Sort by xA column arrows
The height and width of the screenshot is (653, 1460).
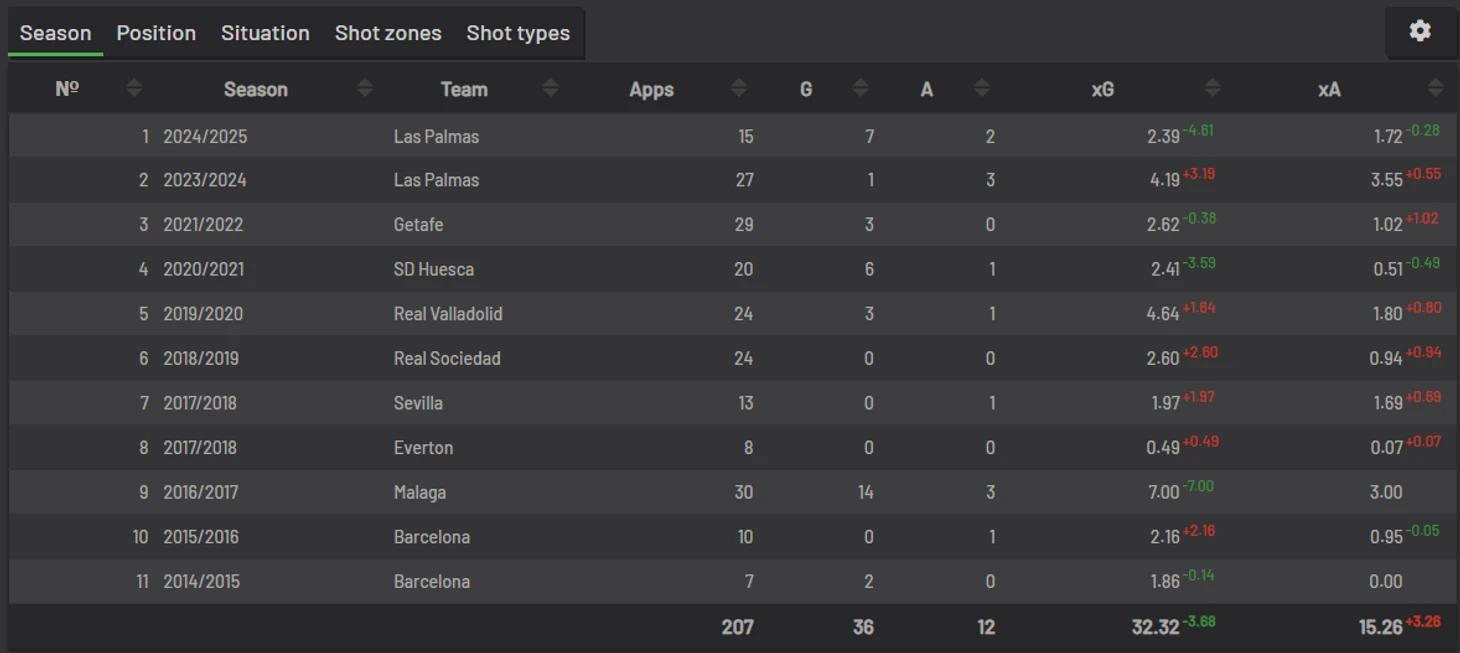coord(1436,89)
